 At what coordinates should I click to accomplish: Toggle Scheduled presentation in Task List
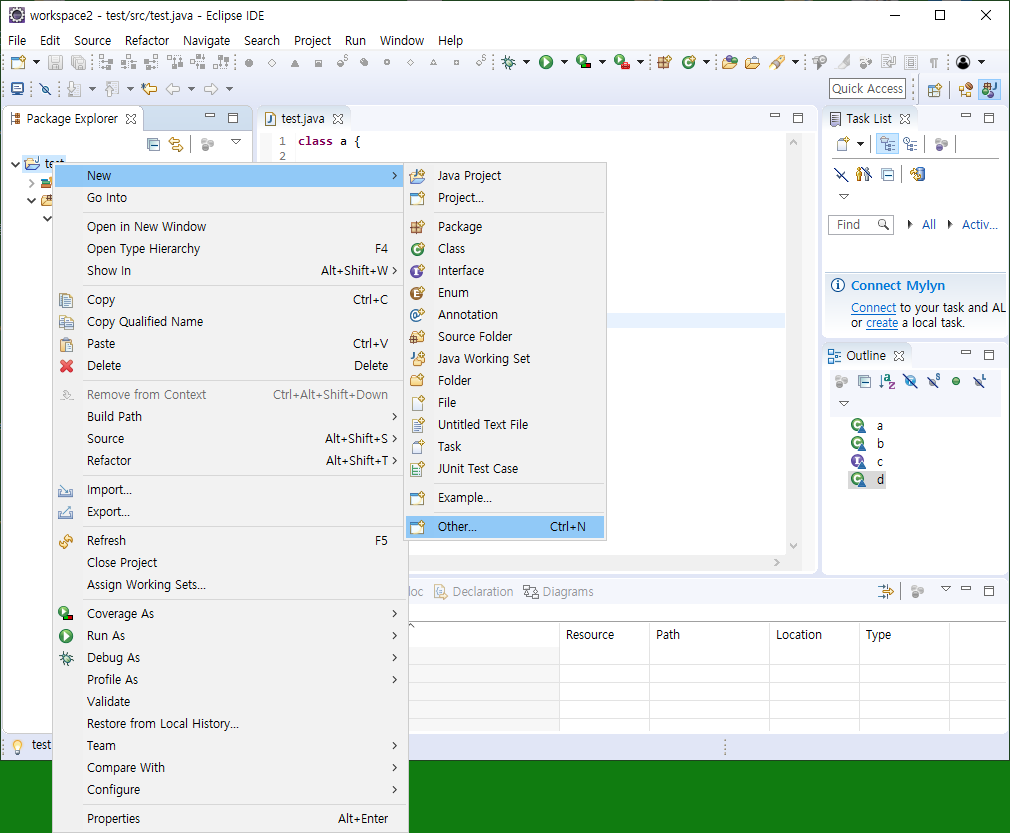910,144
